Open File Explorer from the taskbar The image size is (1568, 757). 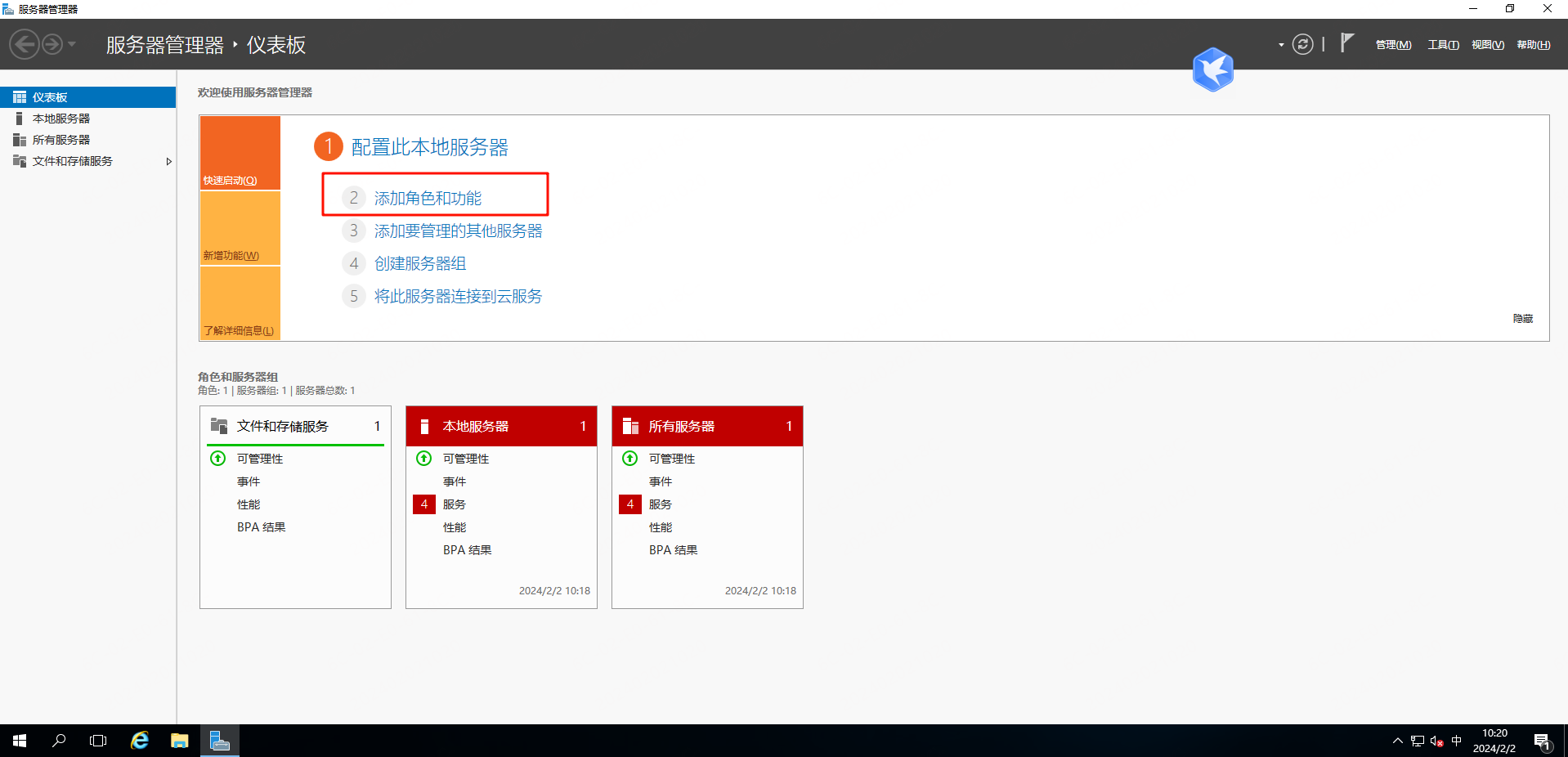click(179, 741)
